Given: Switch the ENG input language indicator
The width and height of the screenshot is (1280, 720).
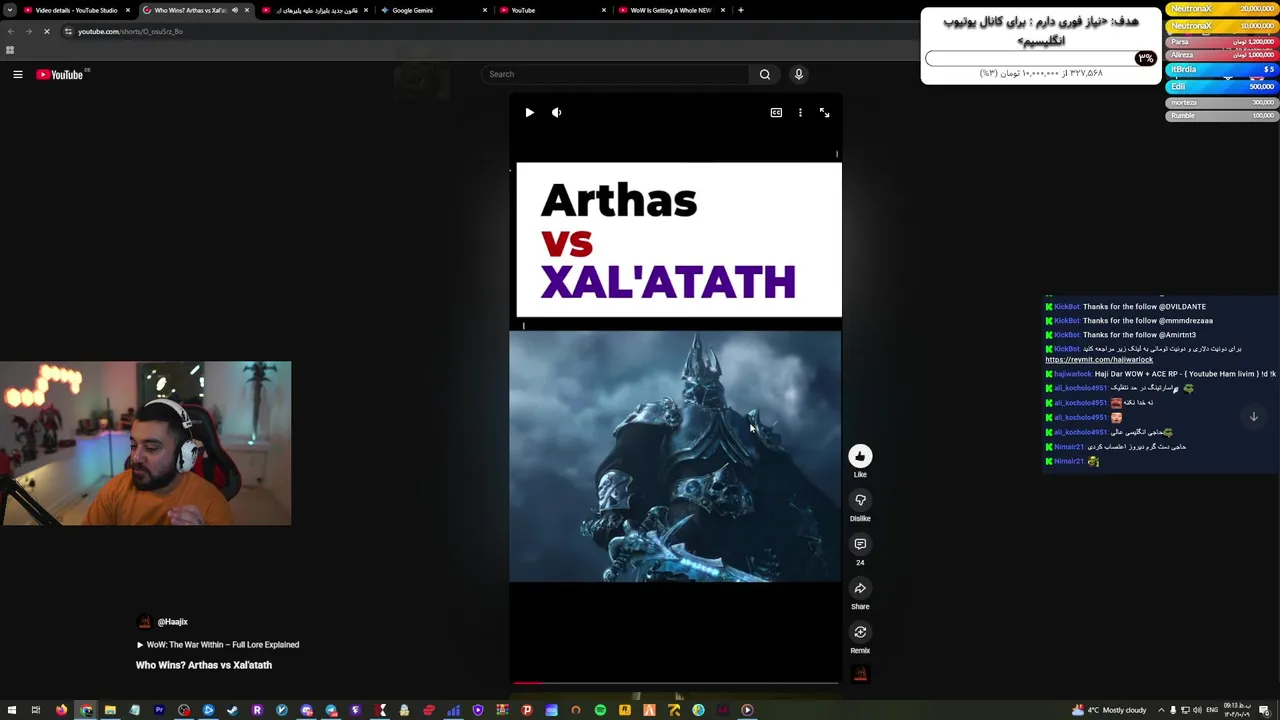Looking at the screenshot, I should pos(1212,710).
